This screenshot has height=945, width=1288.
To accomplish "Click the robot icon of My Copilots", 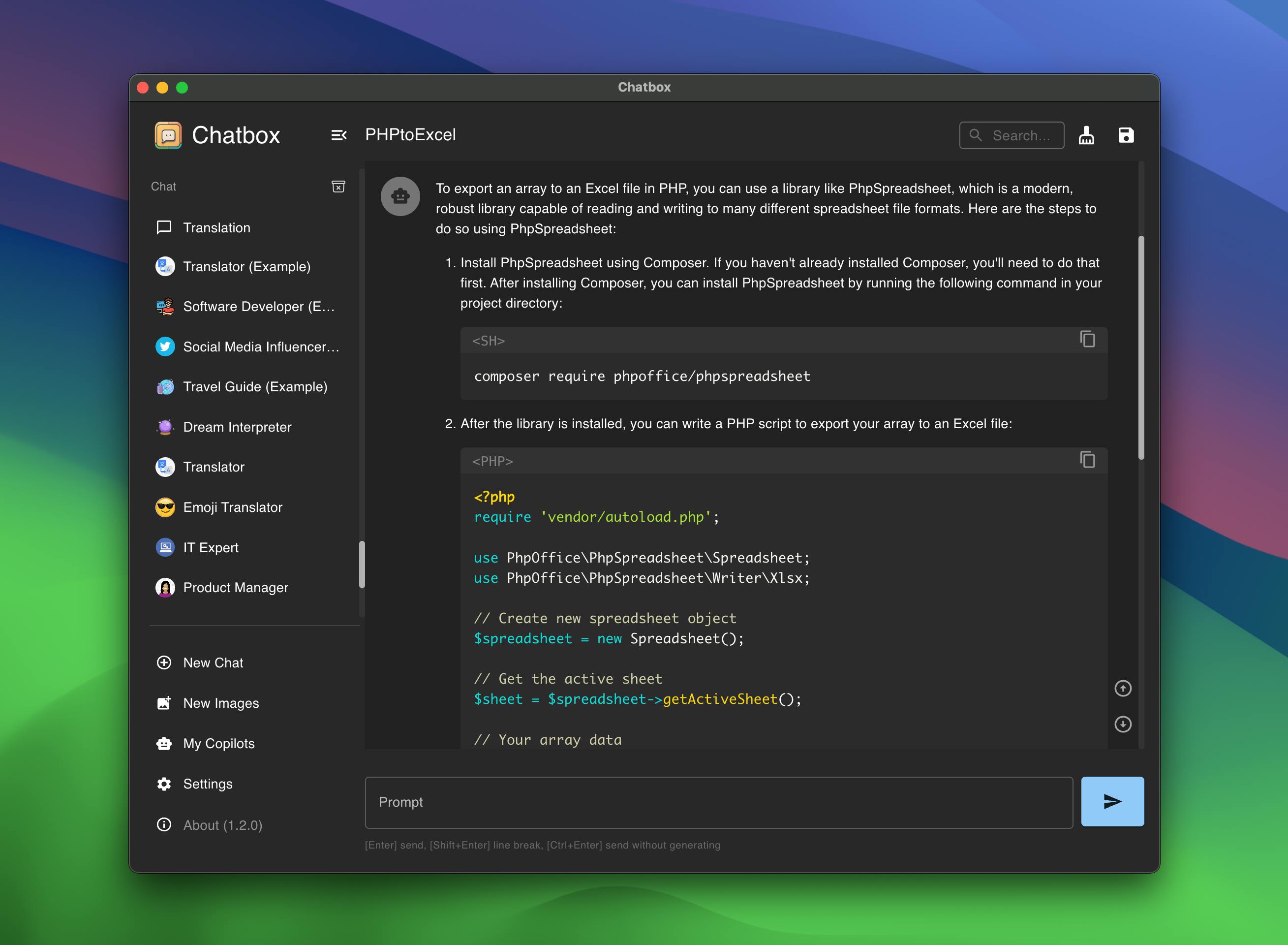I will tap(164, 744).
